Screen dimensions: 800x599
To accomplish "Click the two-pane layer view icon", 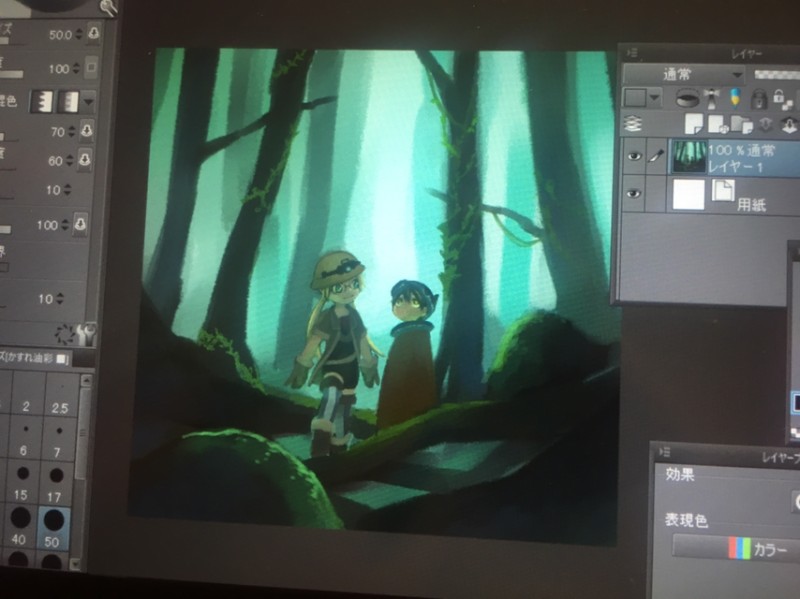I will 633,123.
